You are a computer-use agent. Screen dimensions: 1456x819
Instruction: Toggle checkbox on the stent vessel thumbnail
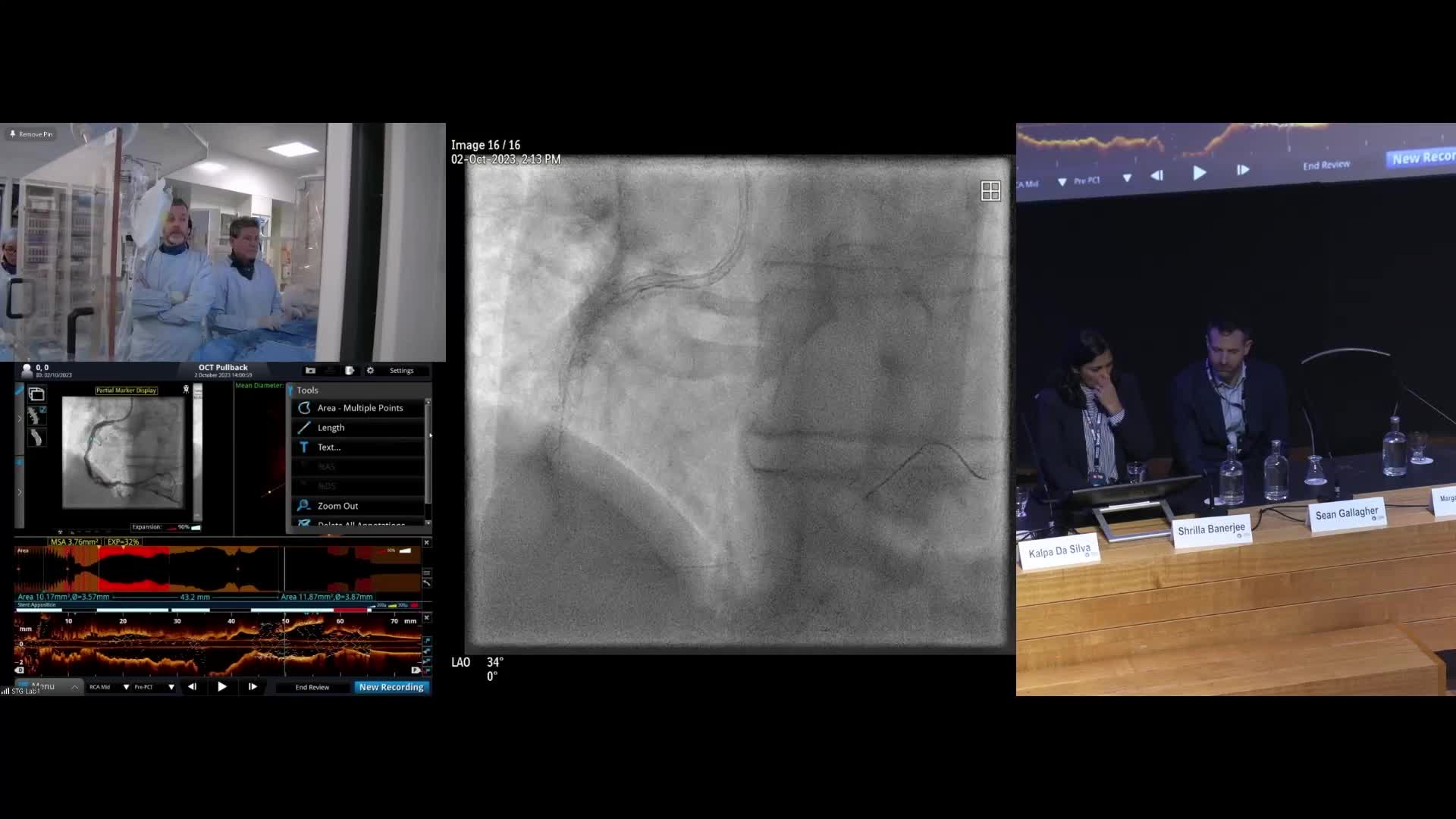coord(43,410)
